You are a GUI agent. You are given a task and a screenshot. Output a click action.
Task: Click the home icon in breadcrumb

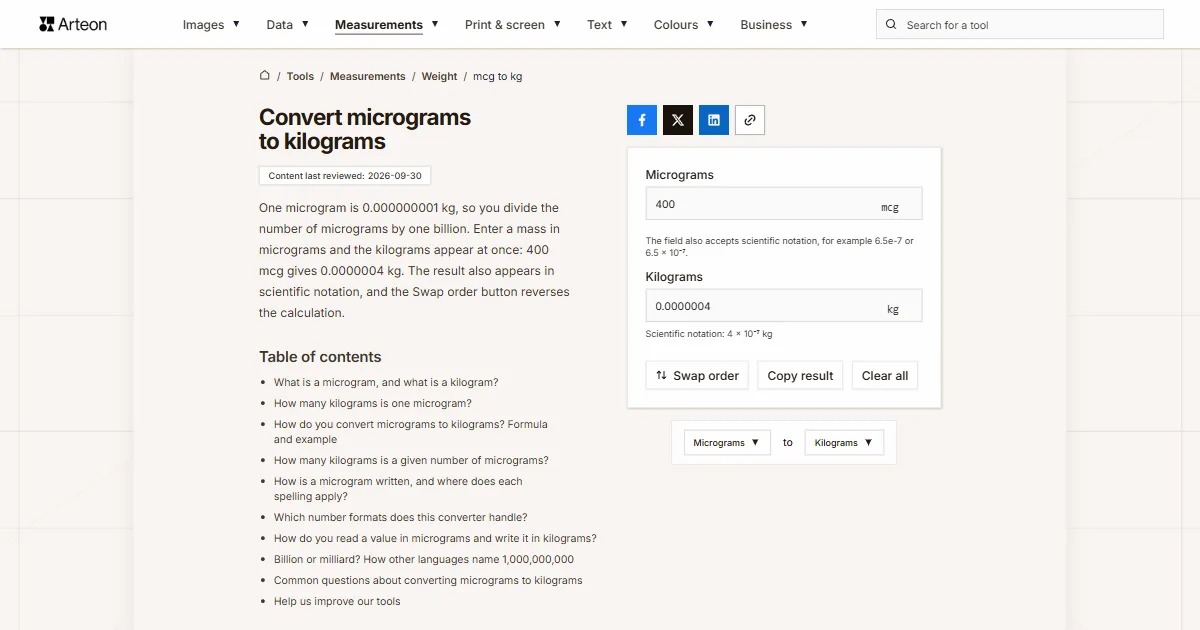pos(265,76)
